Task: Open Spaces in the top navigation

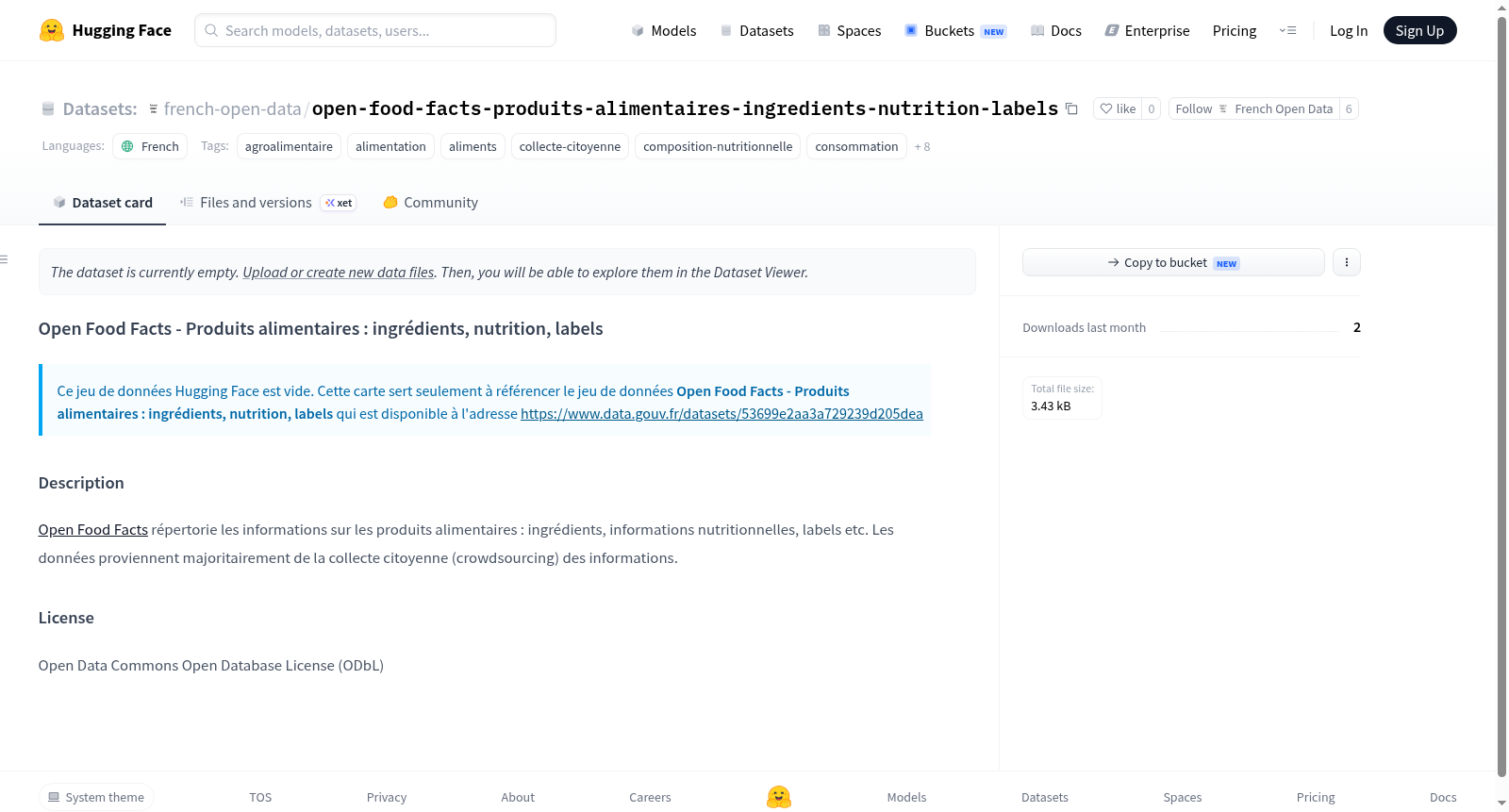Action: (850, 30)
